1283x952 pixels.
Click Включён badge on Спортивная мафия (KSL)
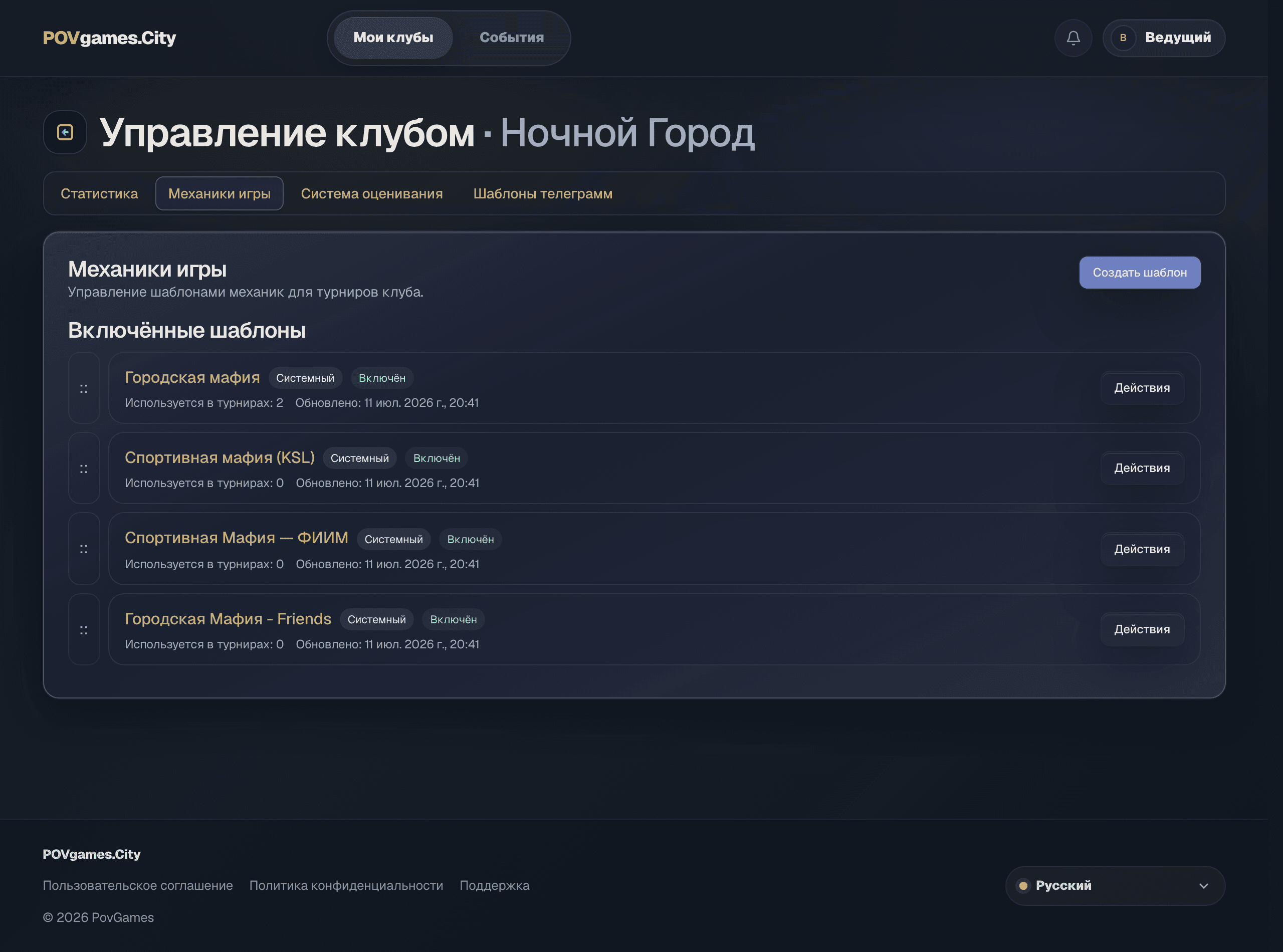(437, 458)
